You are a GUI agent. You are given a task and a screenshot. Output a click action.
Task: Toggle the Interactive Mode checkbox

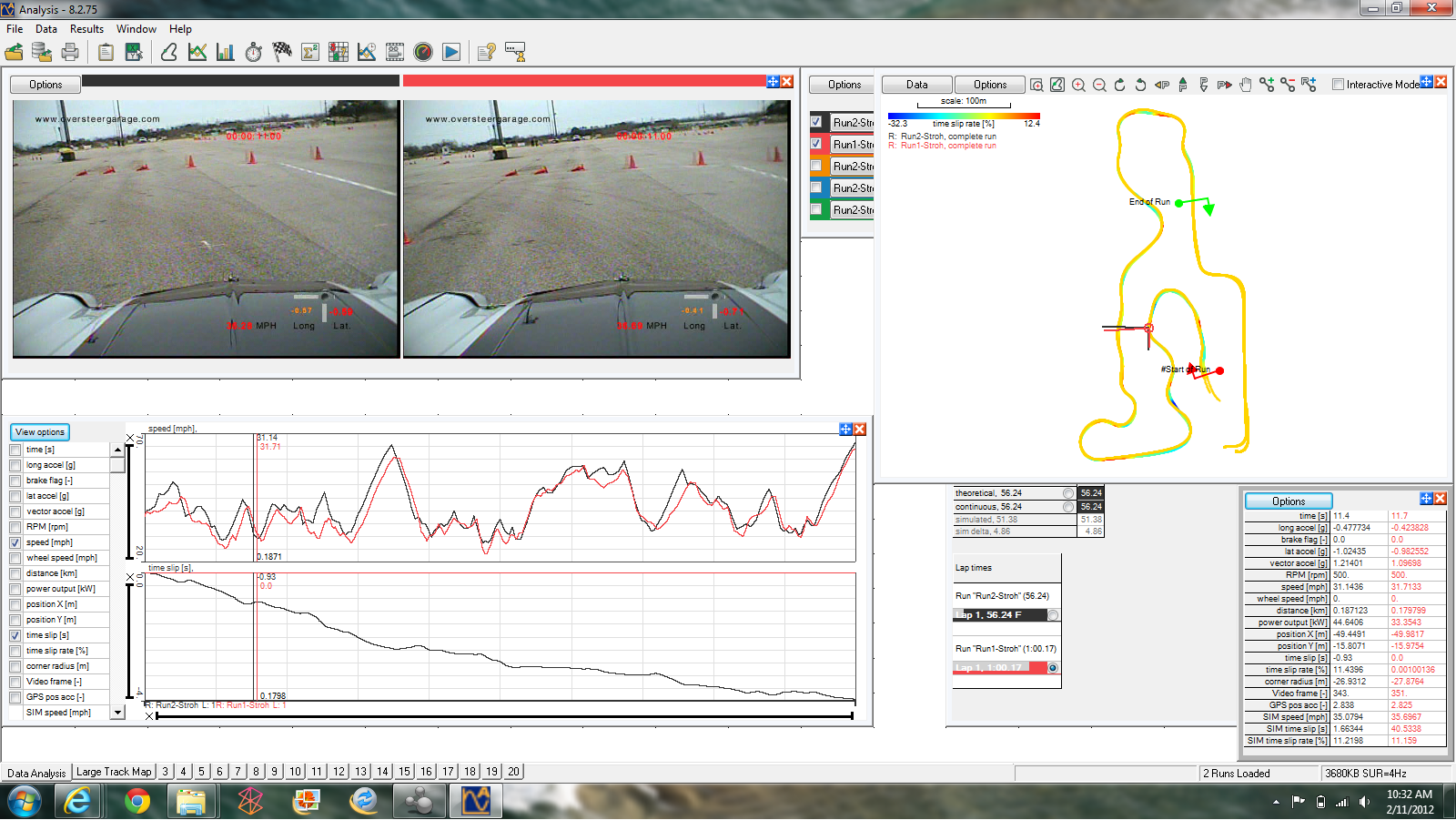pyautogui.click(x=1338, y=85)
